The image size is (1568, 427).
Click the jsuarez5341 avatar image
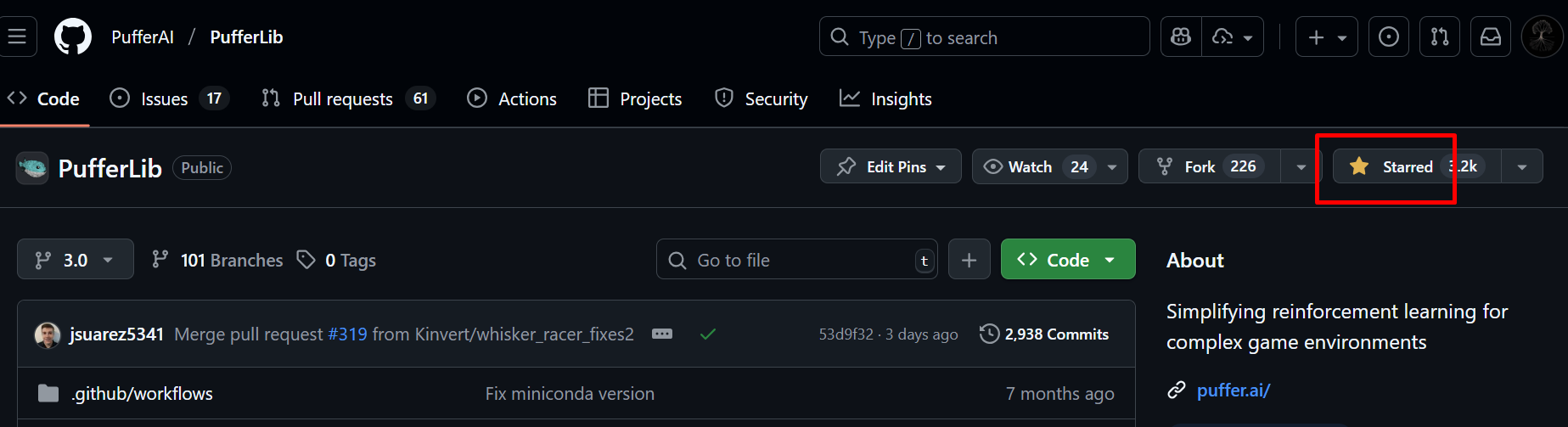coord(48,334)
